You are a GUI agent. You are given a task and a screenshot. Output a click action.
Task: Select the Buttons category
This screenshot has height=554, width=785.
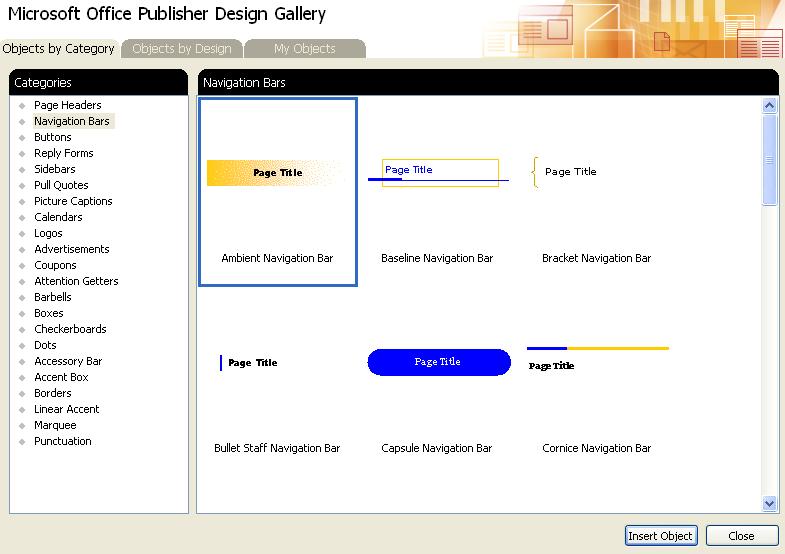click(53, 137)
